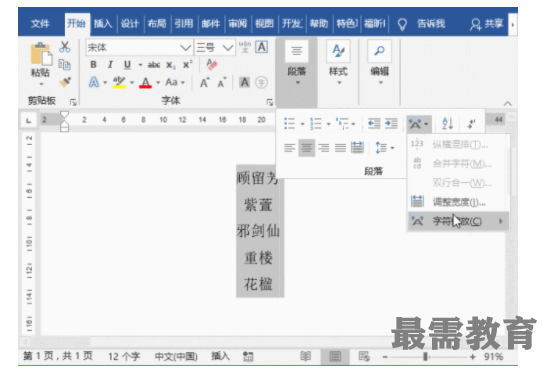Click the Align Left icon
Image resolution: width=543 pixels, height=373 pixels.
290,148
